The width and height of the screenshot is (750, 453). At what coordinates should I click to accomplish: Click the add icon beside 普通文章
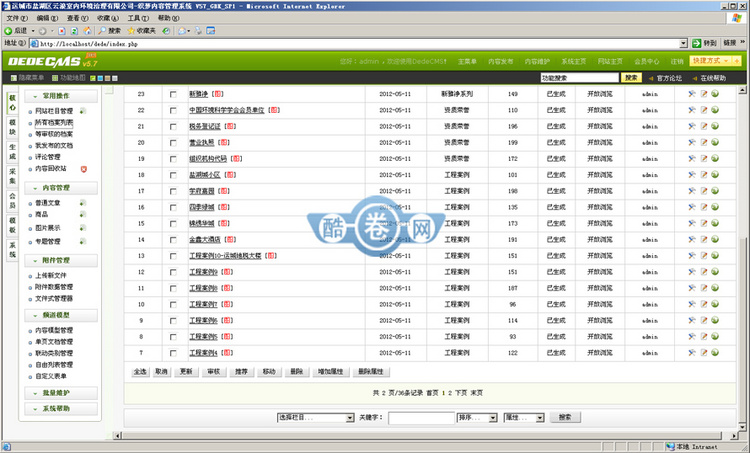(x=83, y=203)
